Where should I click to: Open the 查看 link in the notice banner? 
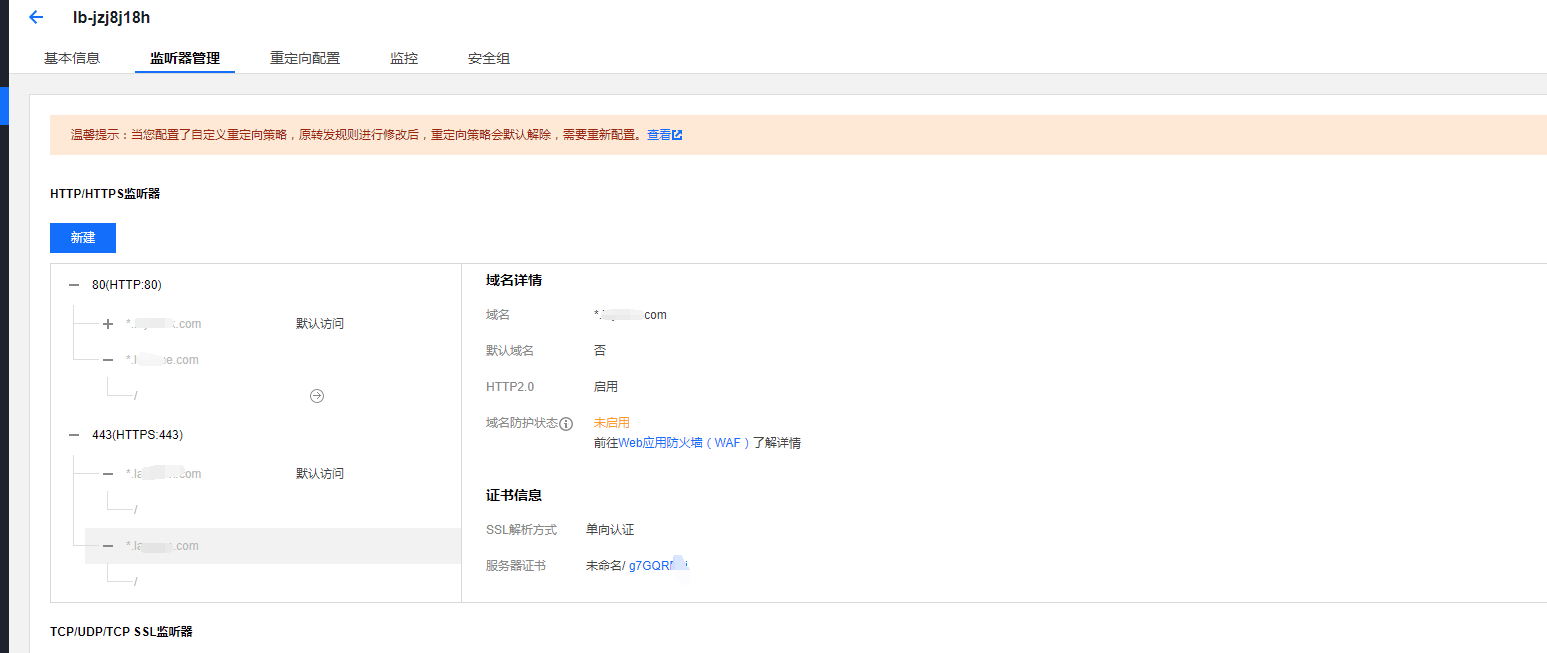[x=659, y=134]
